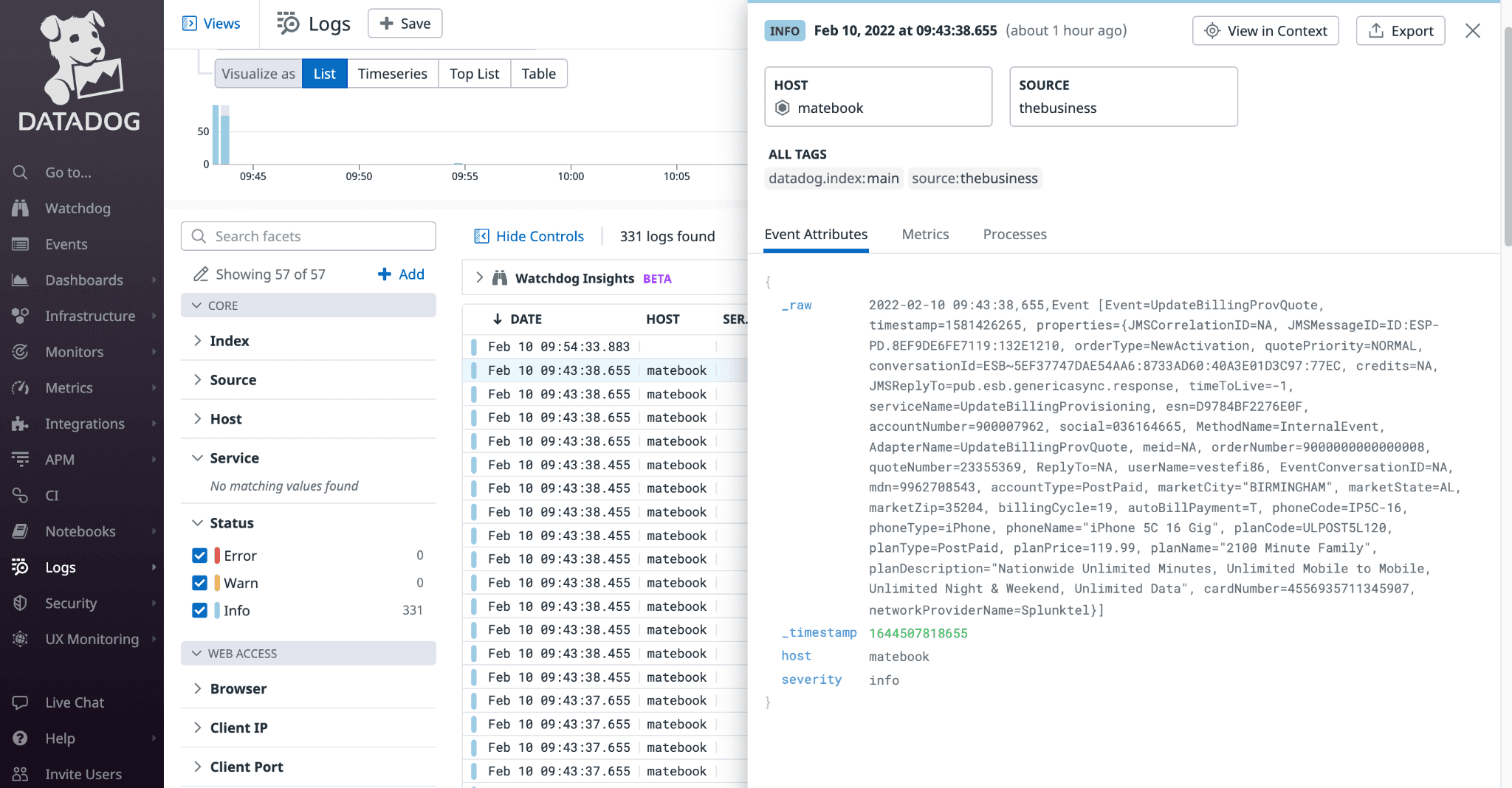
Task: Collapse the Service facet
Action: 197,458
